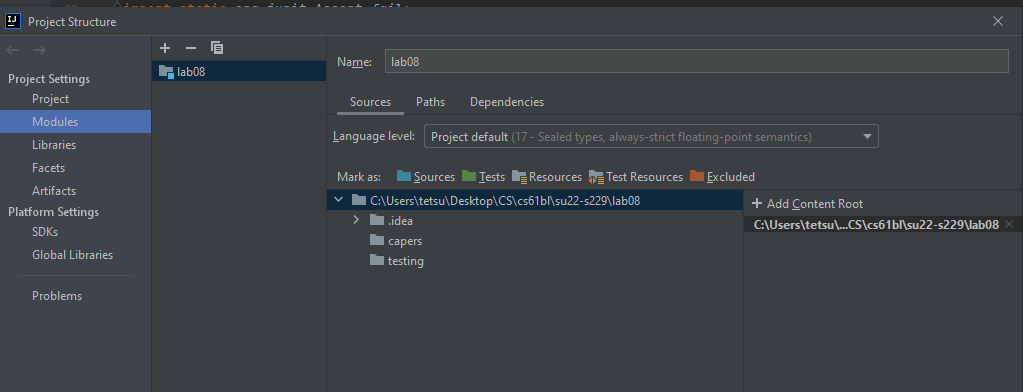Image resolution: width=1023 pixels, height=392 pixels.
Task: Remove selected module with minus icon
Action: (191, 48)
